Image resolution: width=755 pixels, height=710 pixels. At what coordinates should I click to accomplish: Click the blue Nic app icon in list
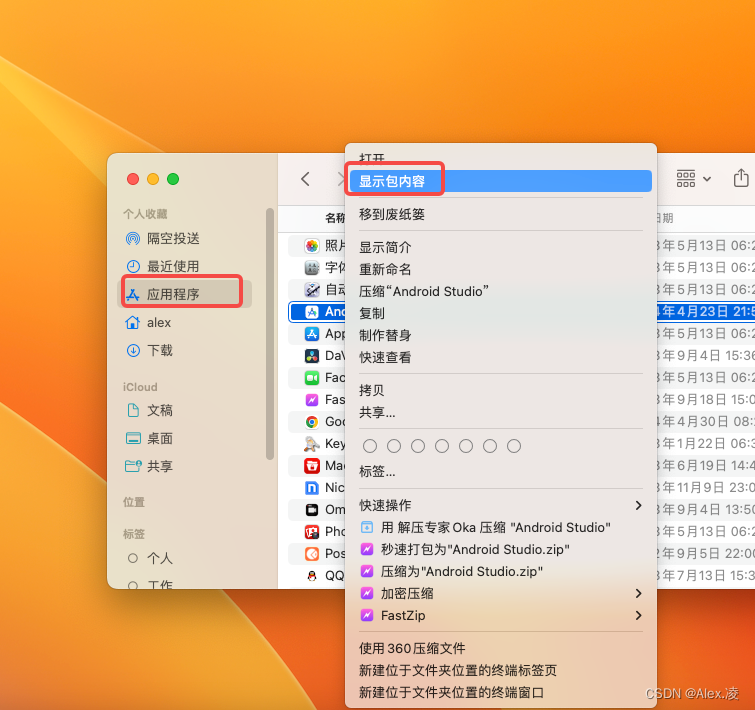click(312, 488)
